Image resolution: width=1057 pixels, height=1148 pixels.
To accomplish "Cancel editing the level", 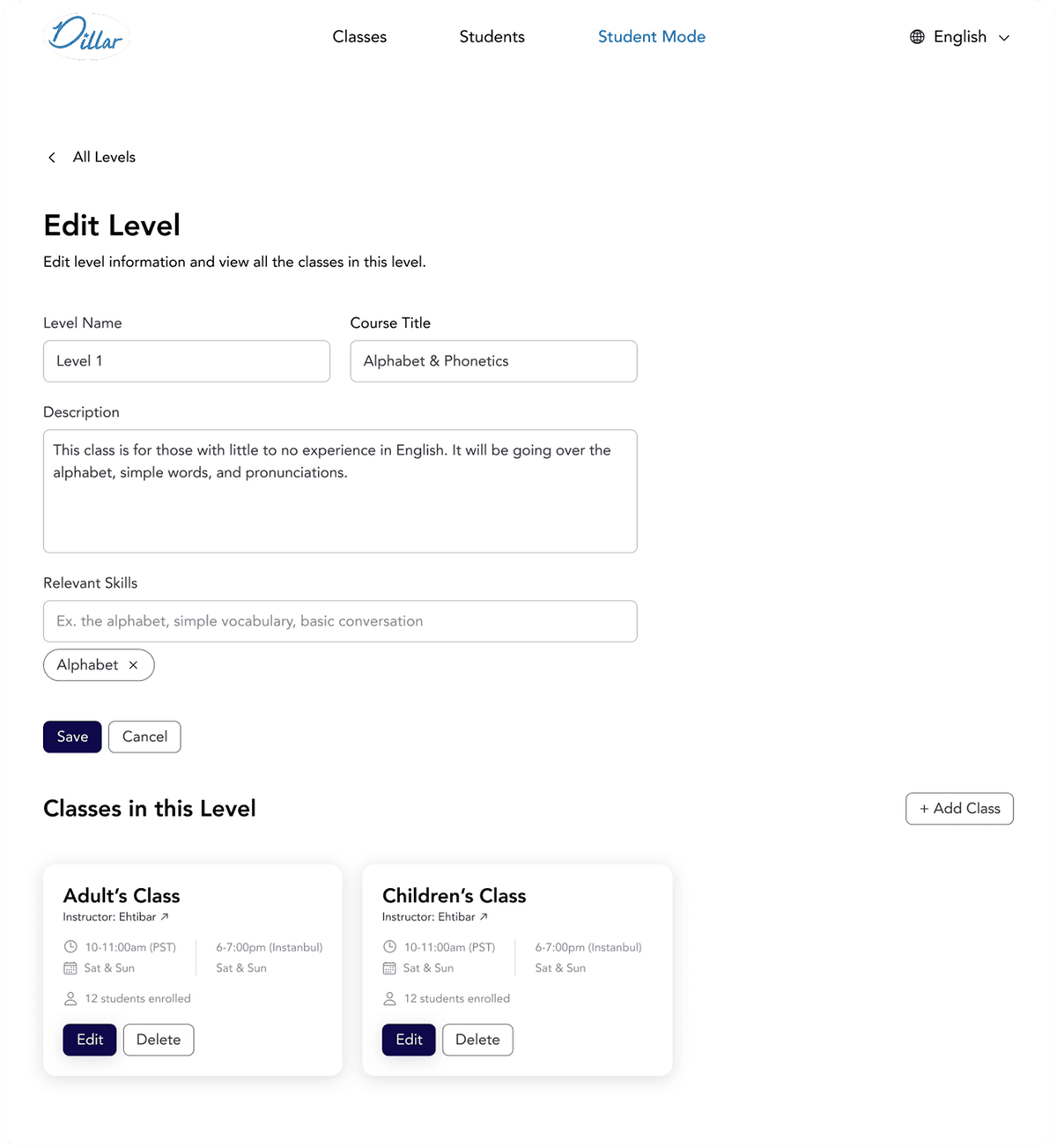I will click(x=144, y=737).
